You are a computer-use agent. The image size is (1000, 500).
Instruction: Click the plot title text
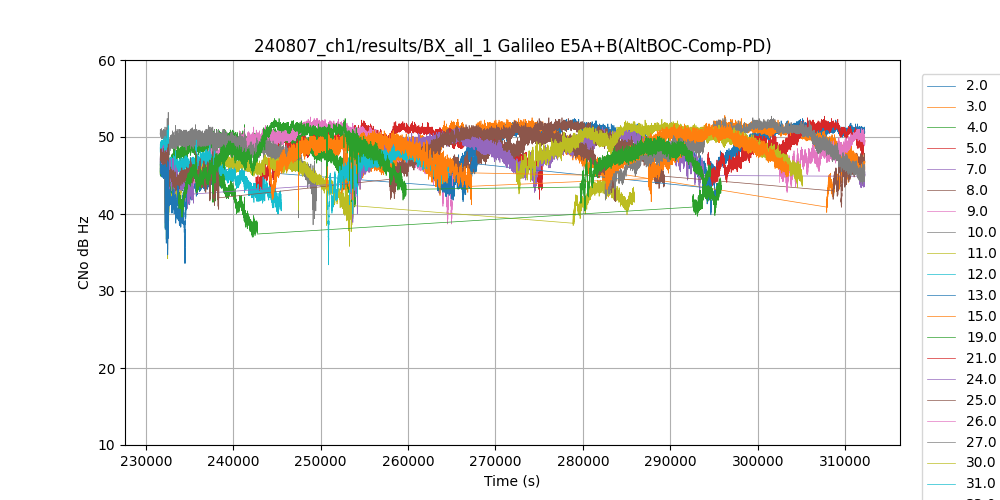[x=512, y=46]
